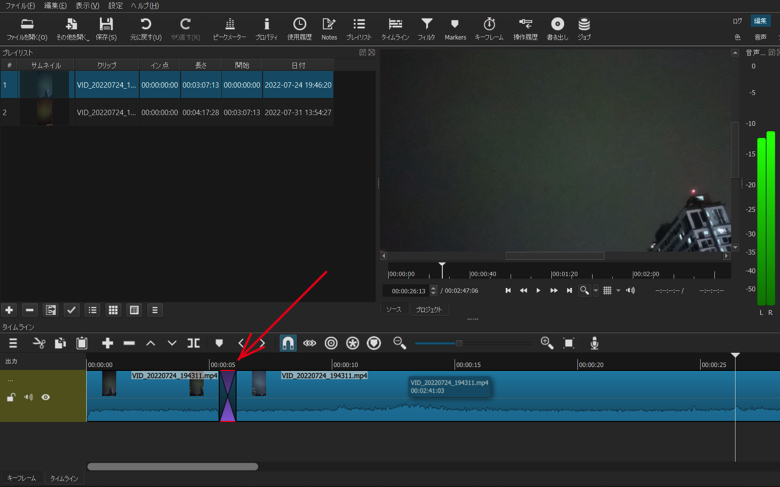Append clip with timeline plus icon
This screenshot has height=487, width=780.
pyautogui.click(x=107, y=343)
